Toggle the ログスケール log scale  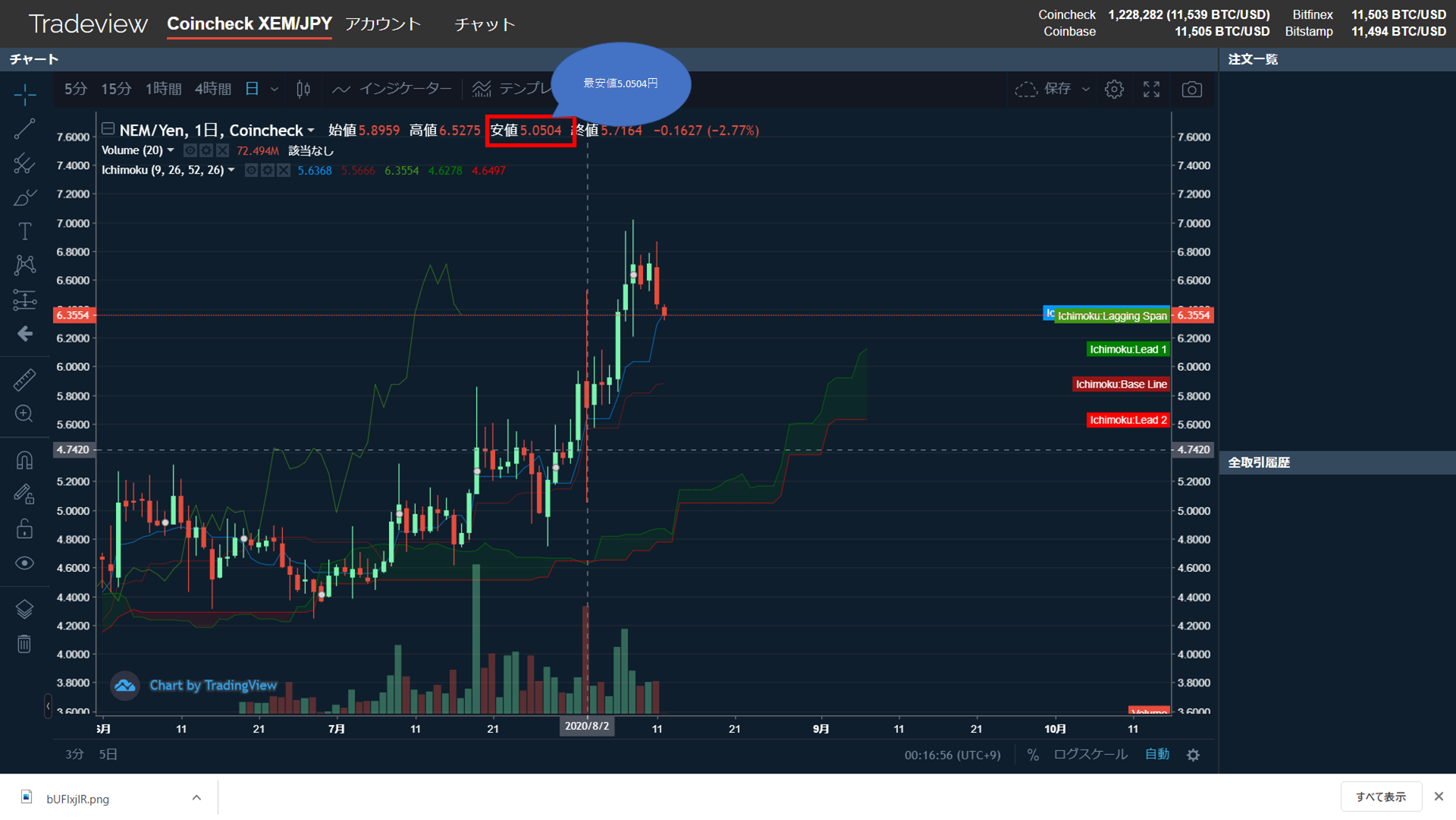pyautogui.click(x=1090, y=755)
